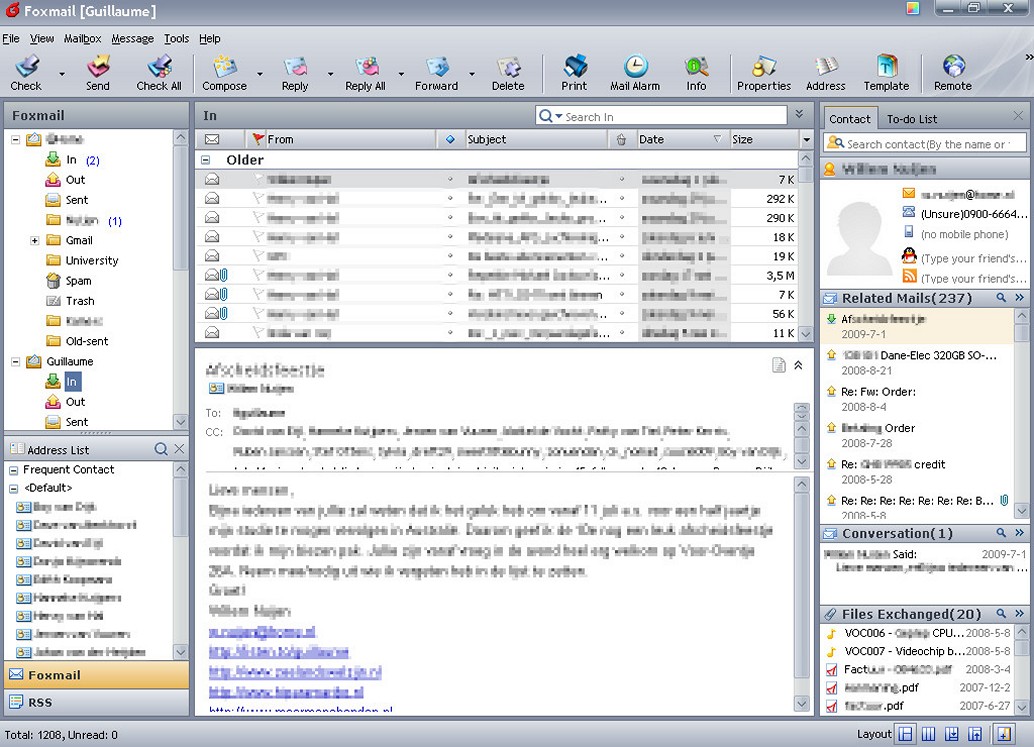Switch to the RSS pane
Viewport: 1034px width, 747px height.
tap(96, 702)
